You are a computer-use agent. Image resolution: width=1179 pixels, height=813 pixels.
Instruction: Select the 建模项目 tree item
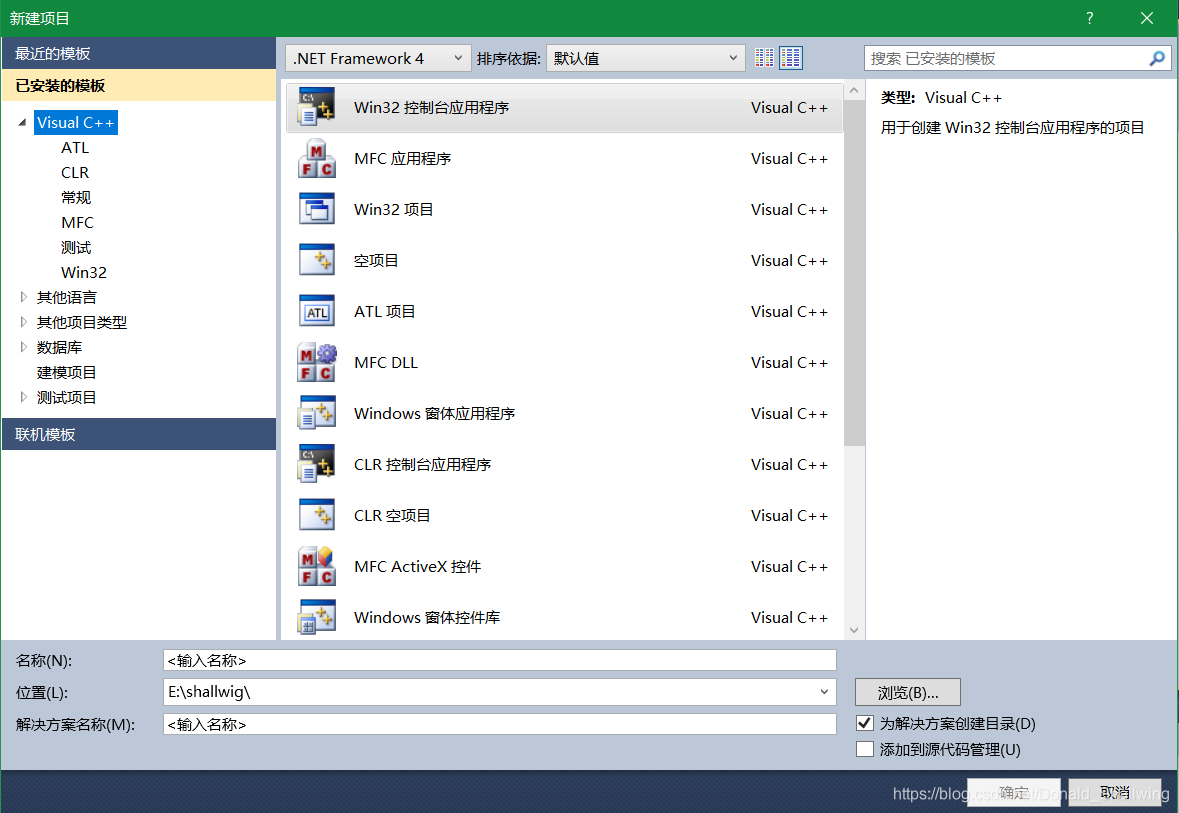click(x=66, y=372)
